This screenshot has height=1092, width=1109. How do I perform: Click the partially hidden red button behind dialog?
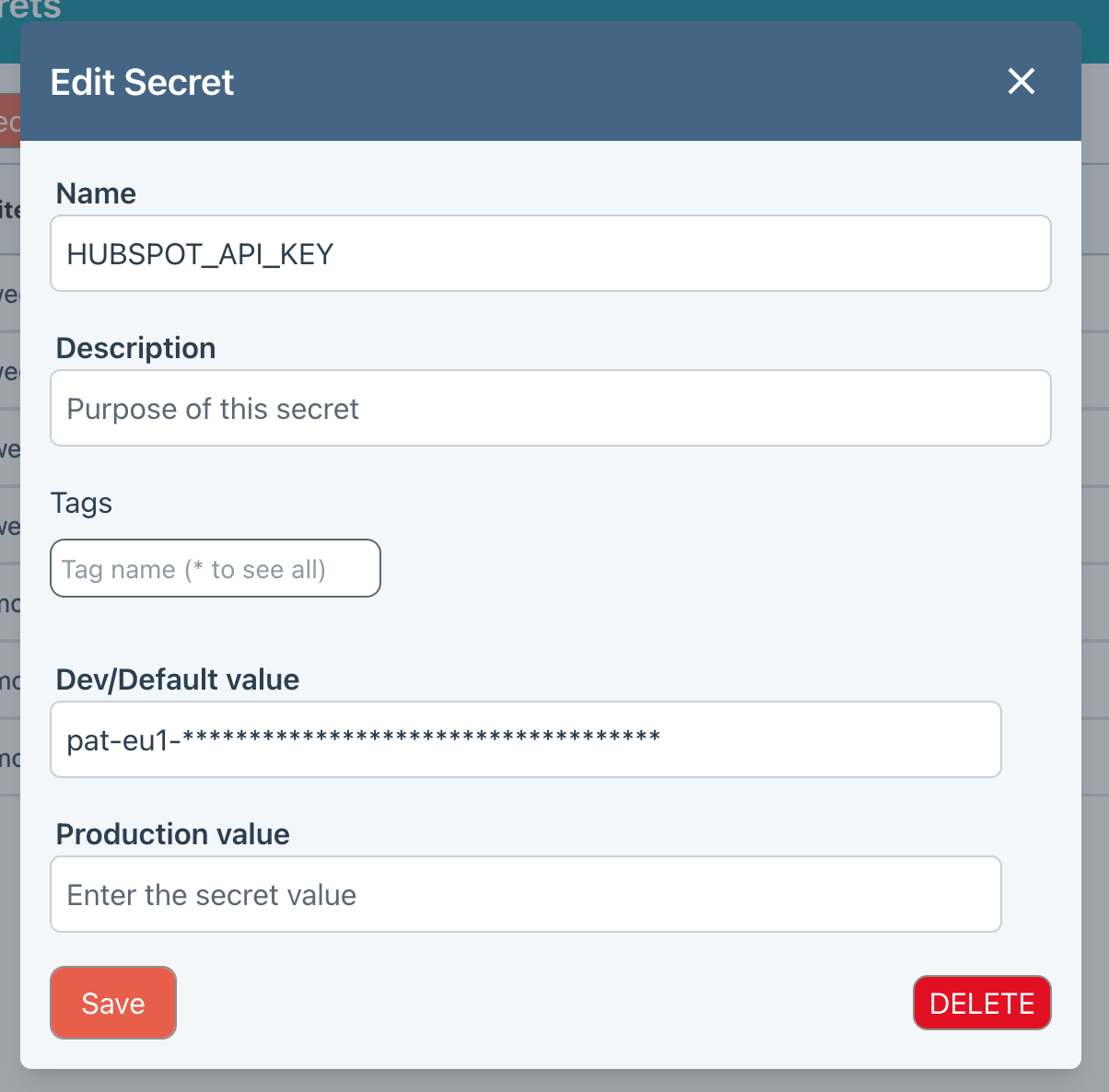(x=9, y=120)
